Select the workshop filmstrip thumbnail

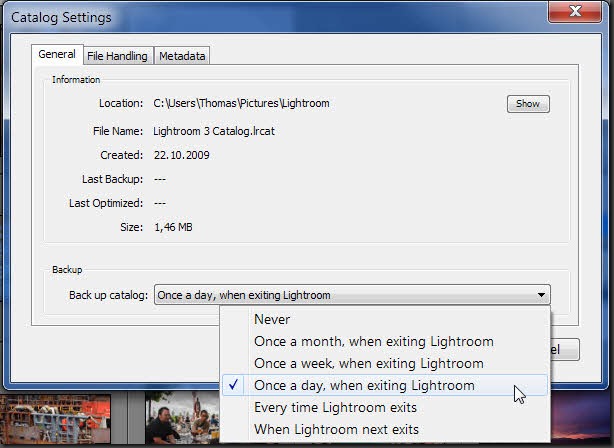[x=55, y=419]
